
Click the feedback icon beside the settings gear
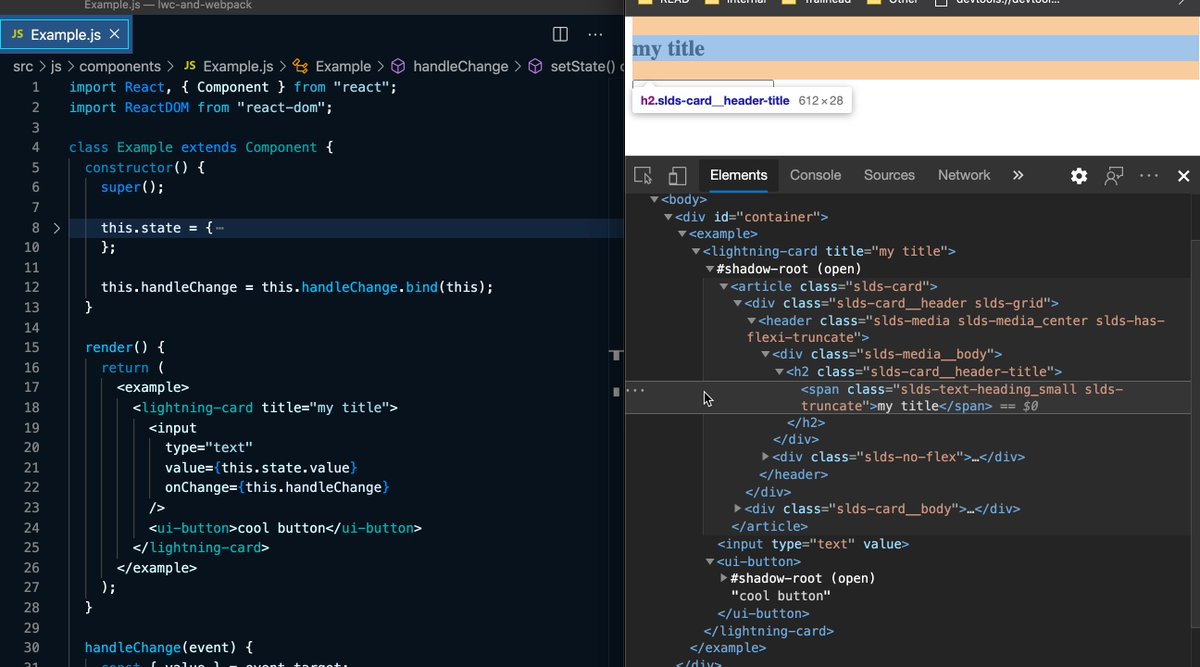[1113, 175]
